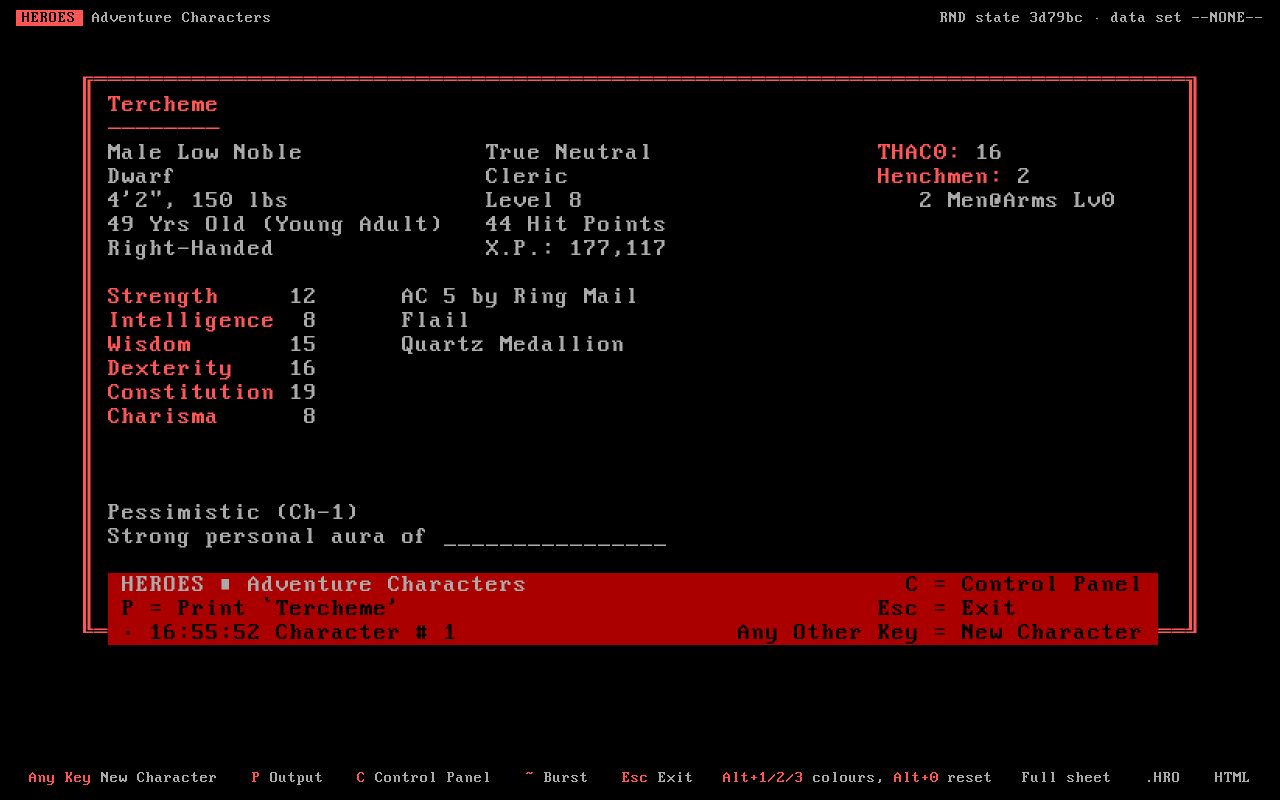Click '2 Men@Arms Lv0' line
This screenshot has width=1280, height=800.
point(1017,200)
